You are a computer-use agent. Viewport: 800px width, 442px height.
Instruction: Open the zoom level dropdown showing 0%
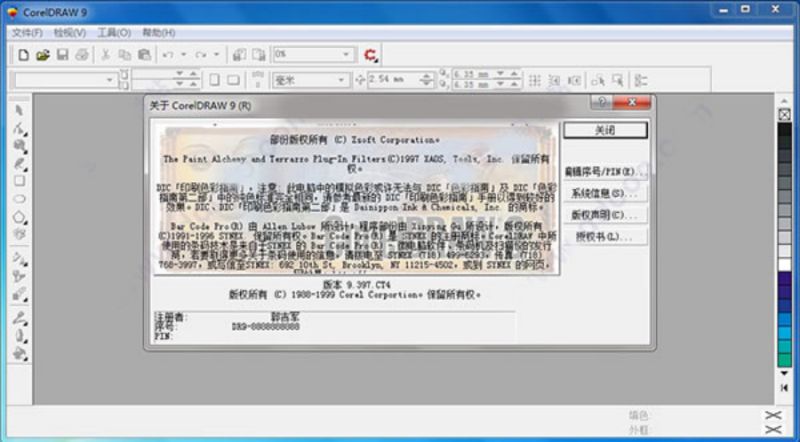coord(346,54)
